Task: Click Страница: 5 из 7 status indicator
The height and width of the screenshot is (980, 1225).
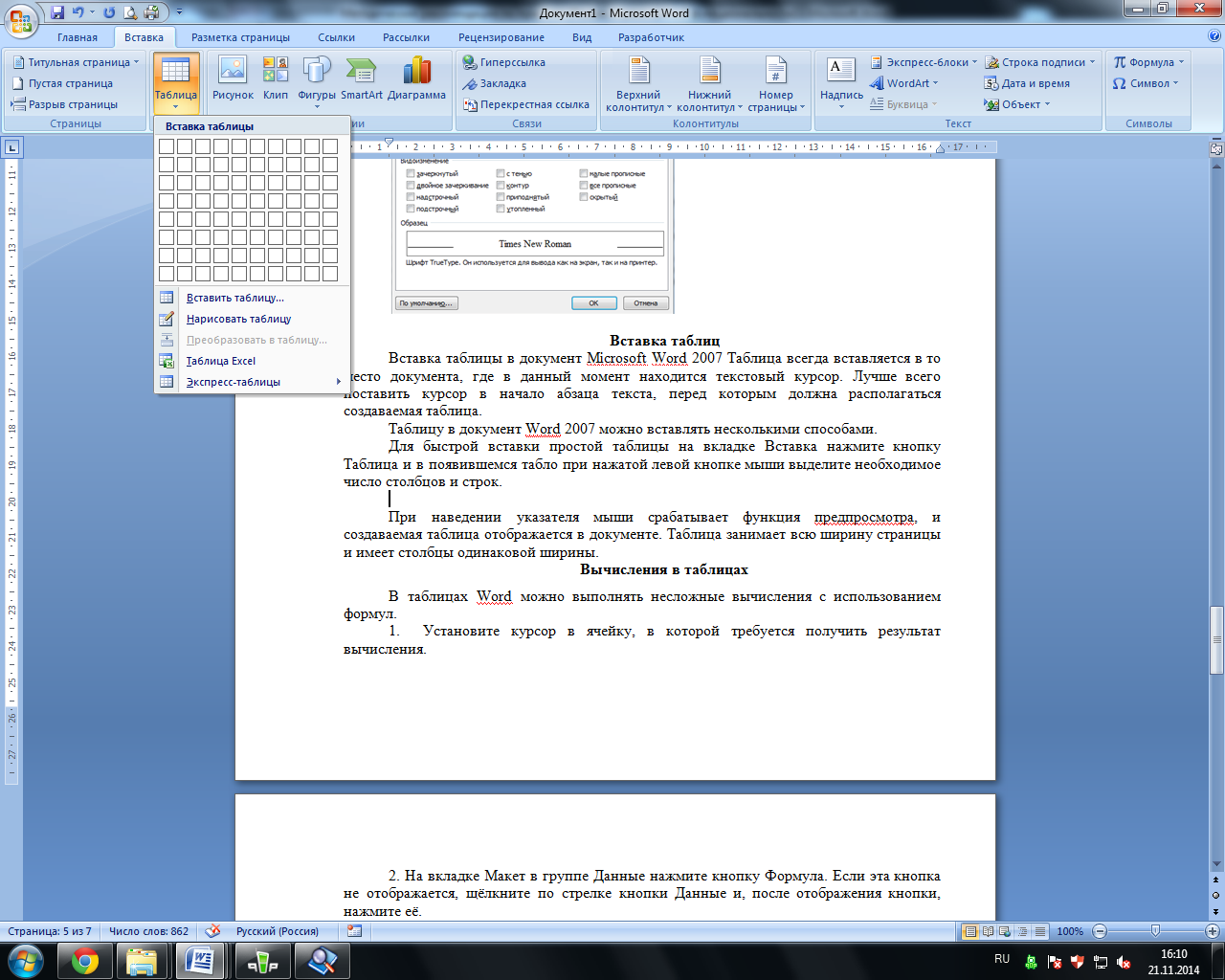Action: (x=50, y=931)
